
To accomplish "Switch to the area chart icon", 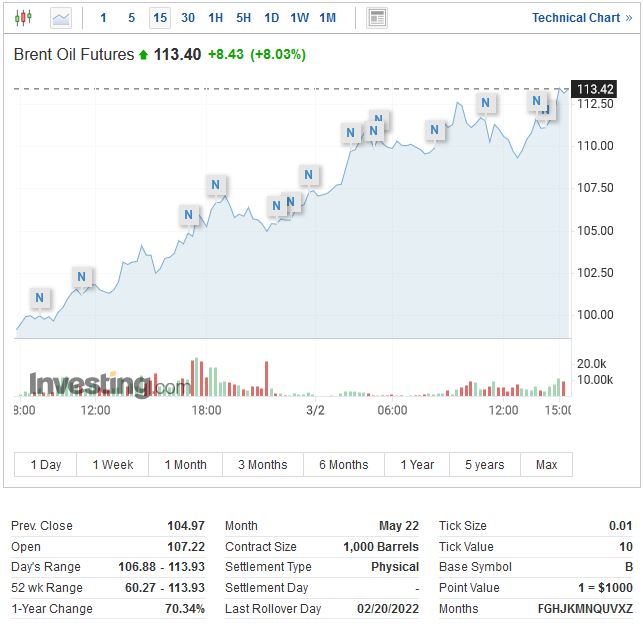I will pos(61,18).
